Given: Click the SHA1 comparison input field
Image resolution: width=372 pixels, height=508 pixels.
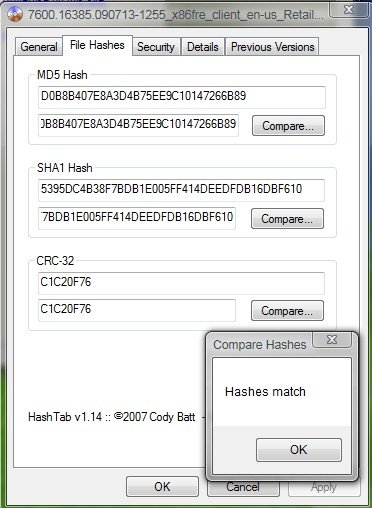Looking at the screenshot, I should click(137, 218).
